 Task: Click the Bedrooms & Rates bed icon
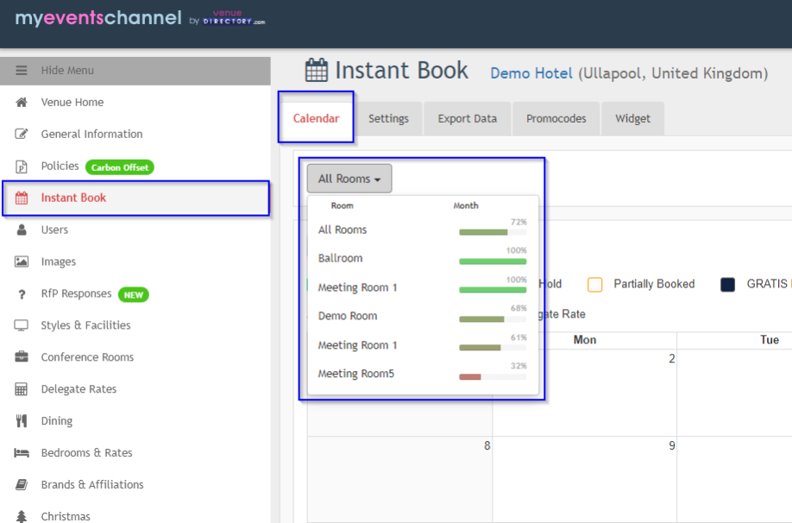21,453
